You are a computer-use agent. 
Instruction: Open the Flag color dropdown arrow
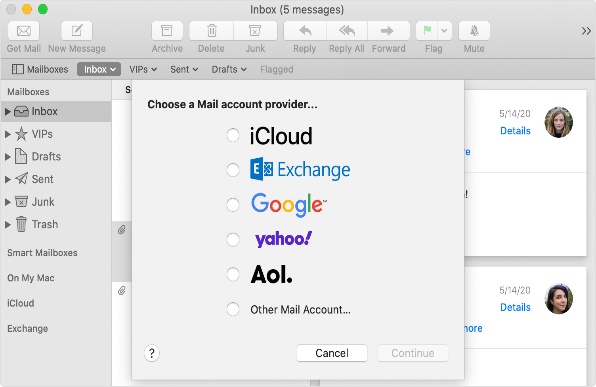(x=444, y=31)
